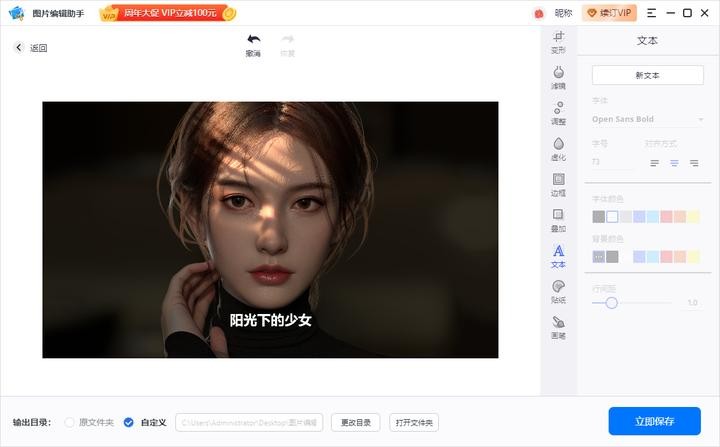
Task: Open the 调整 adjustment tool
Action: [558, 113]
